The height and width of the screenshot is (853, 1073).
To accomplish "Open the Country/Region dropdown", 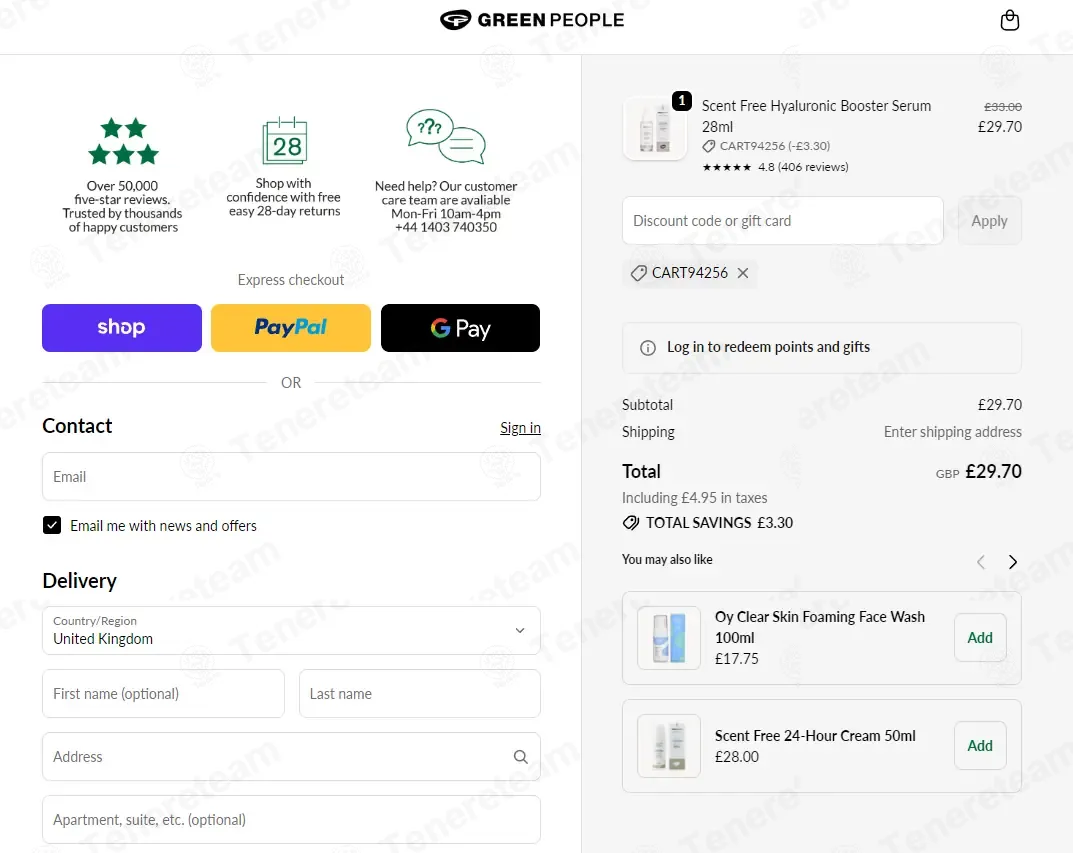I will tap(292, 630).
